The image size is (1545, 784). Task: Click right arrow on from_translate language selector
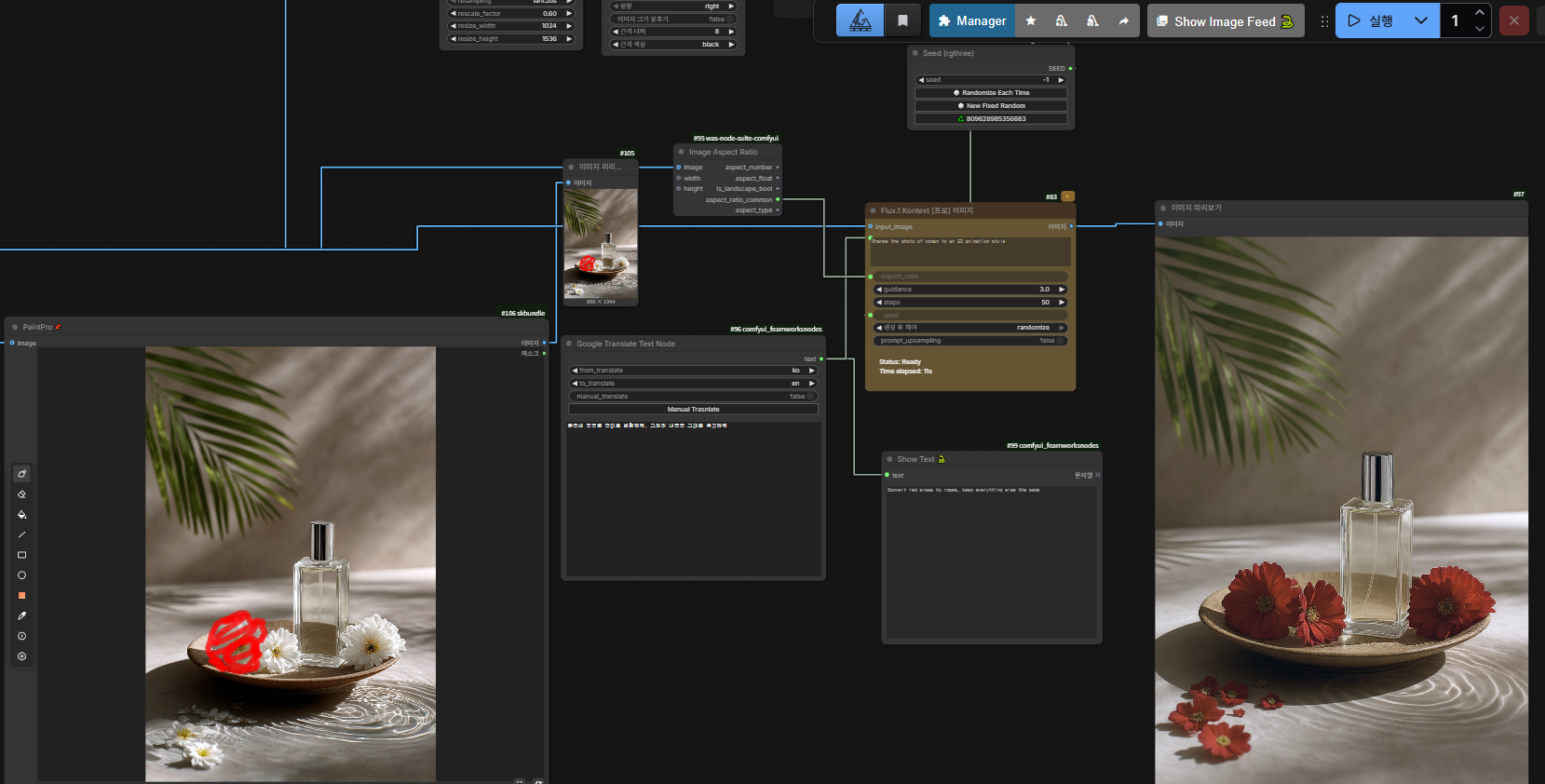coord(811,371)
